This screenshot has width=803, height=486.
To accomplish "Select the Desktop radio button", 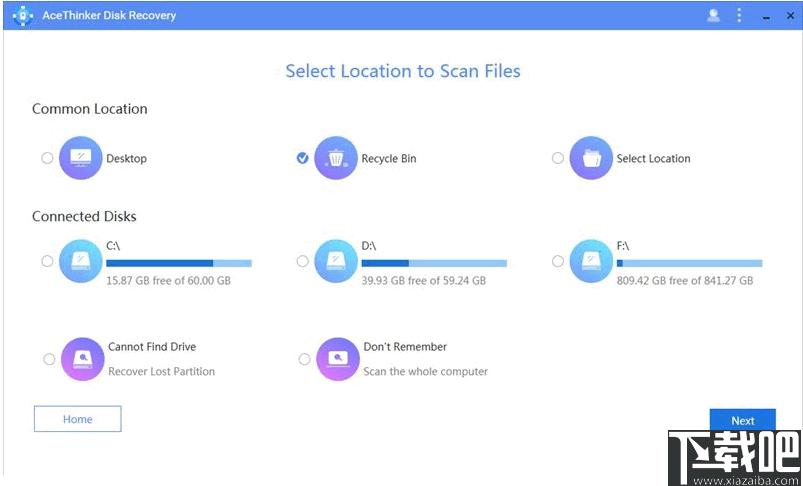I will pos(47,158).
